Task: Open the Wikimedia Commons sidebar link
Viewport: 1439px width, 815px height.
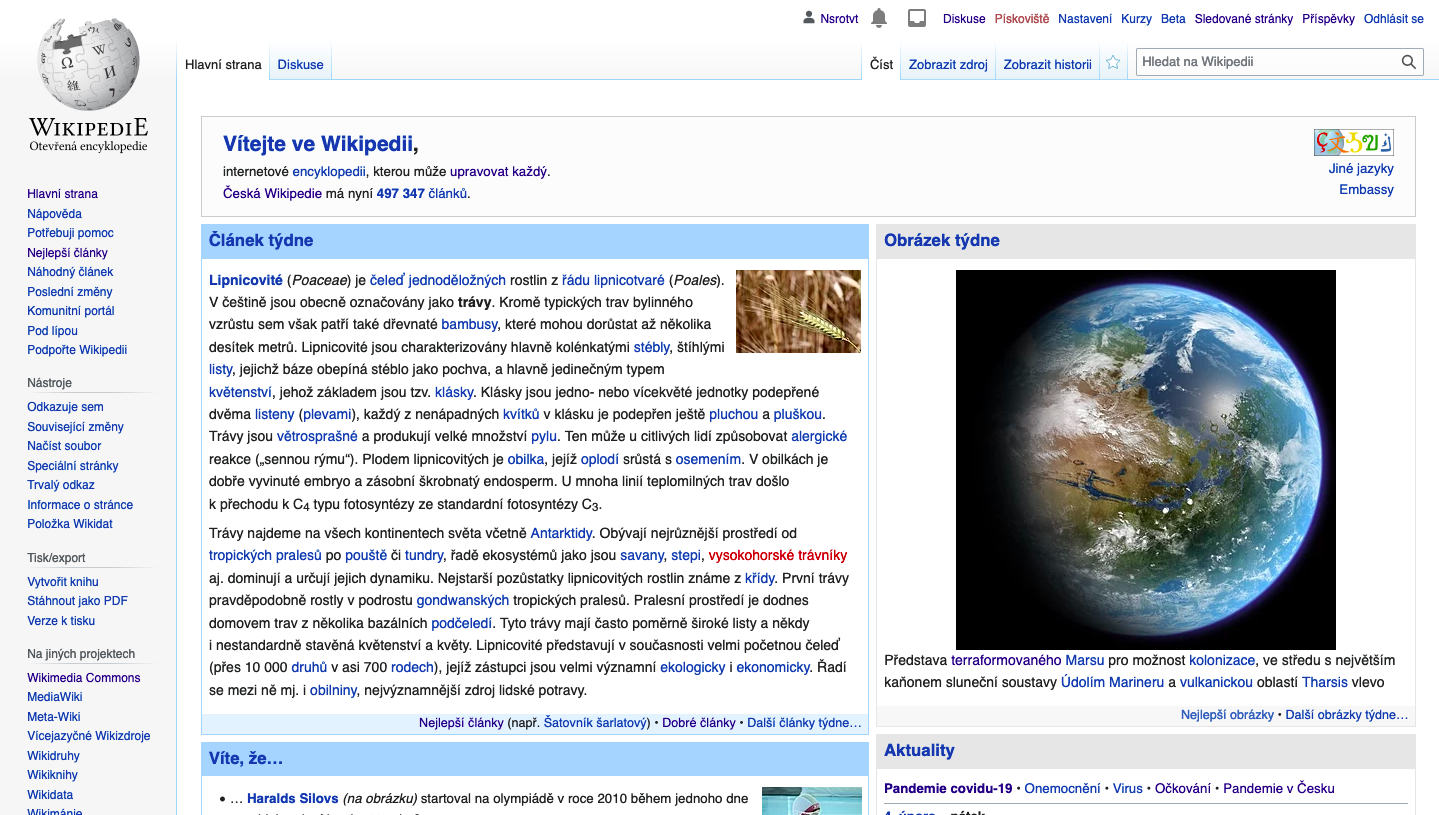Action: (83, 678)
